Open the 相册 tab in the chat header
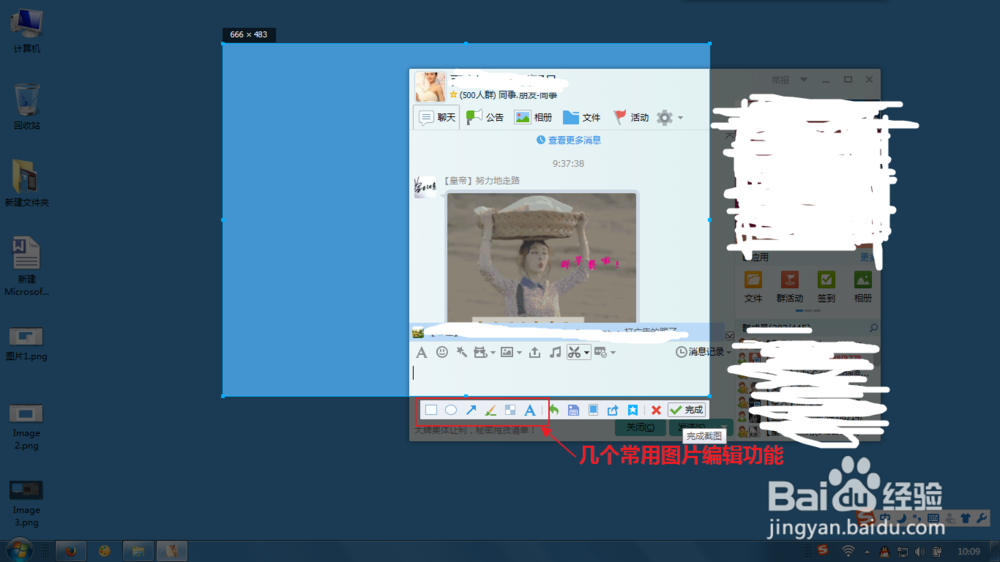This screenshot has height=562, width=1000. (x=533, y=117)
